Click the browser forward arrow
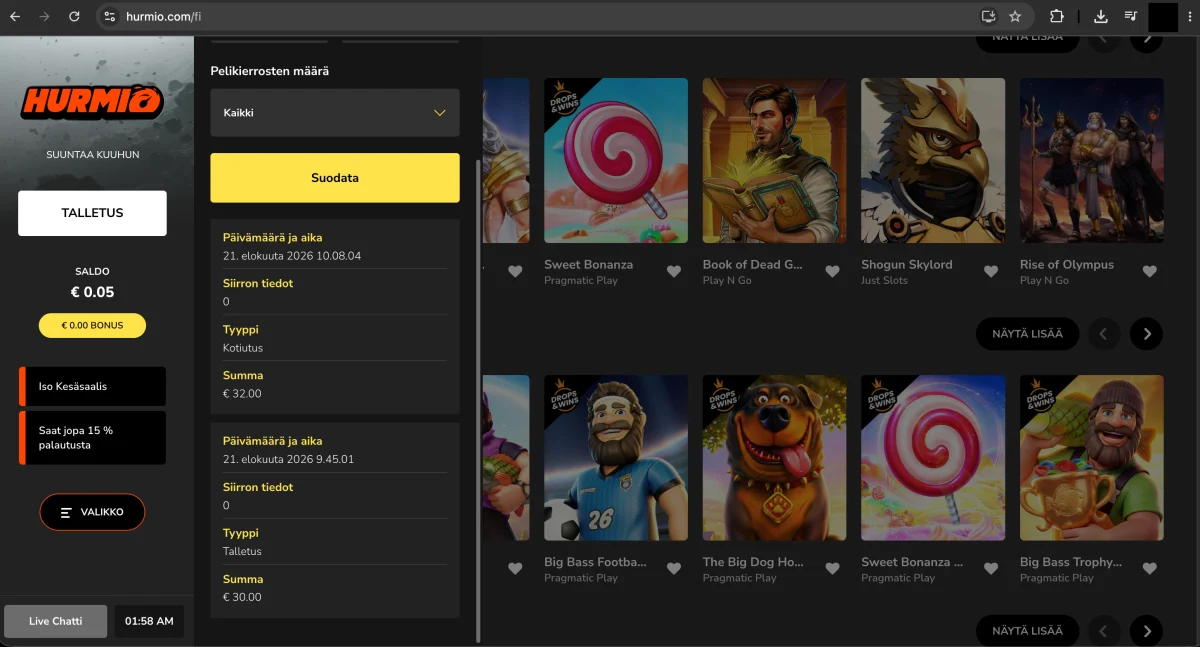 click(x=44, y=16)
